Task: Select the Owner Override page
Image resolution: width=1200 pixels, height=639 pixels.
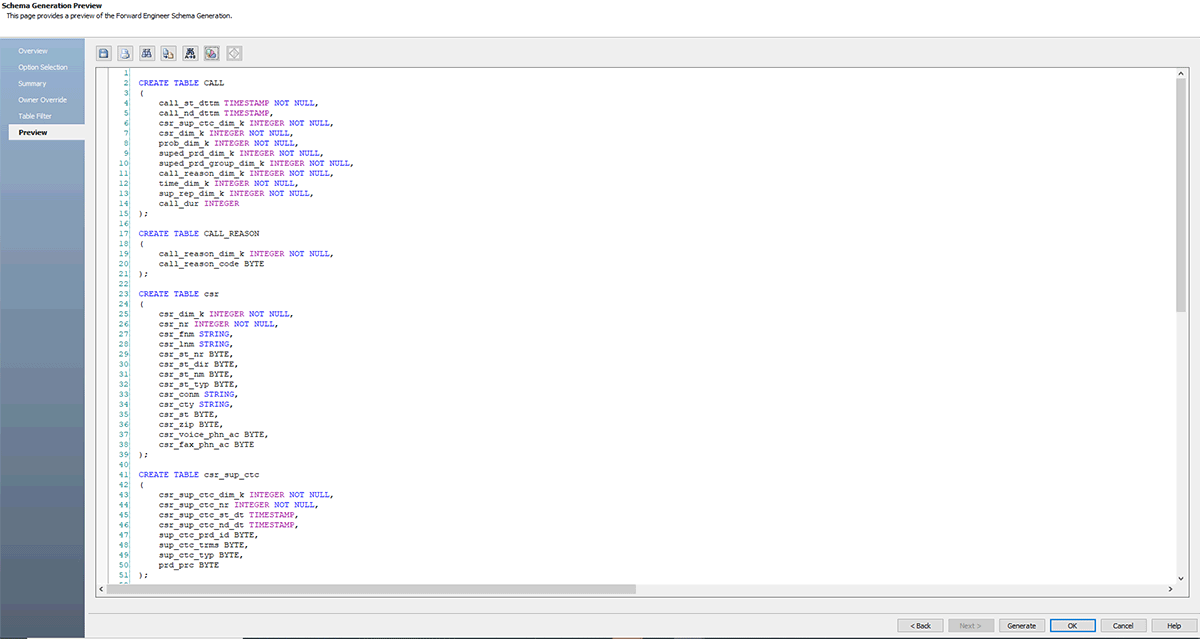Action: (x=42, y=100)
